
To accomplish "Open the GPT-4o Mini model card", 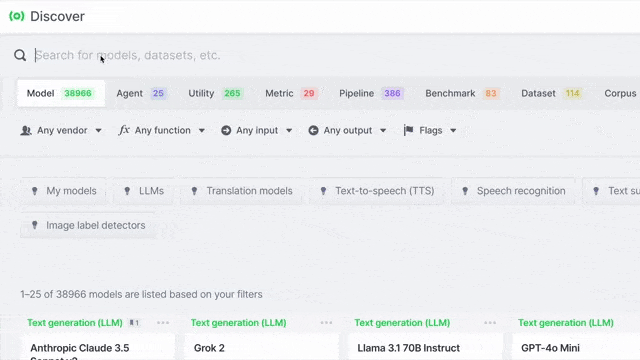I will tap(576, 347).
